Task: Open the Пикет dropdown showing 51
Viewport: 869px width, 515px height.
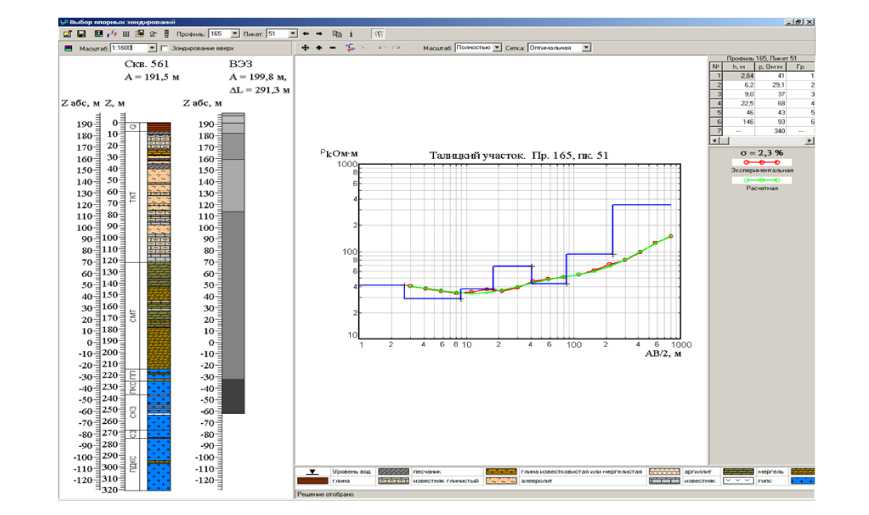Action: [x=293, y=33]
